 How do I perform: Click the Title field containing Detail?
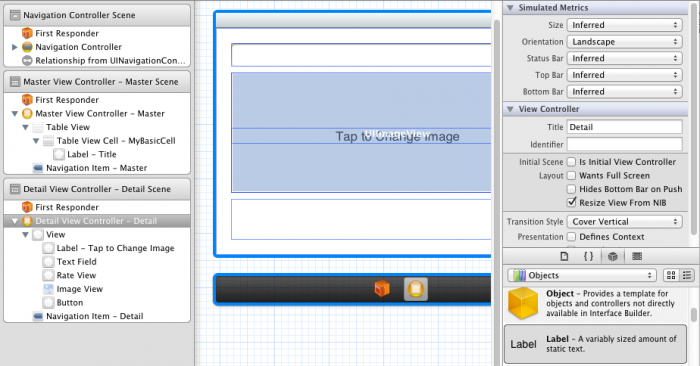pos(625,127)
